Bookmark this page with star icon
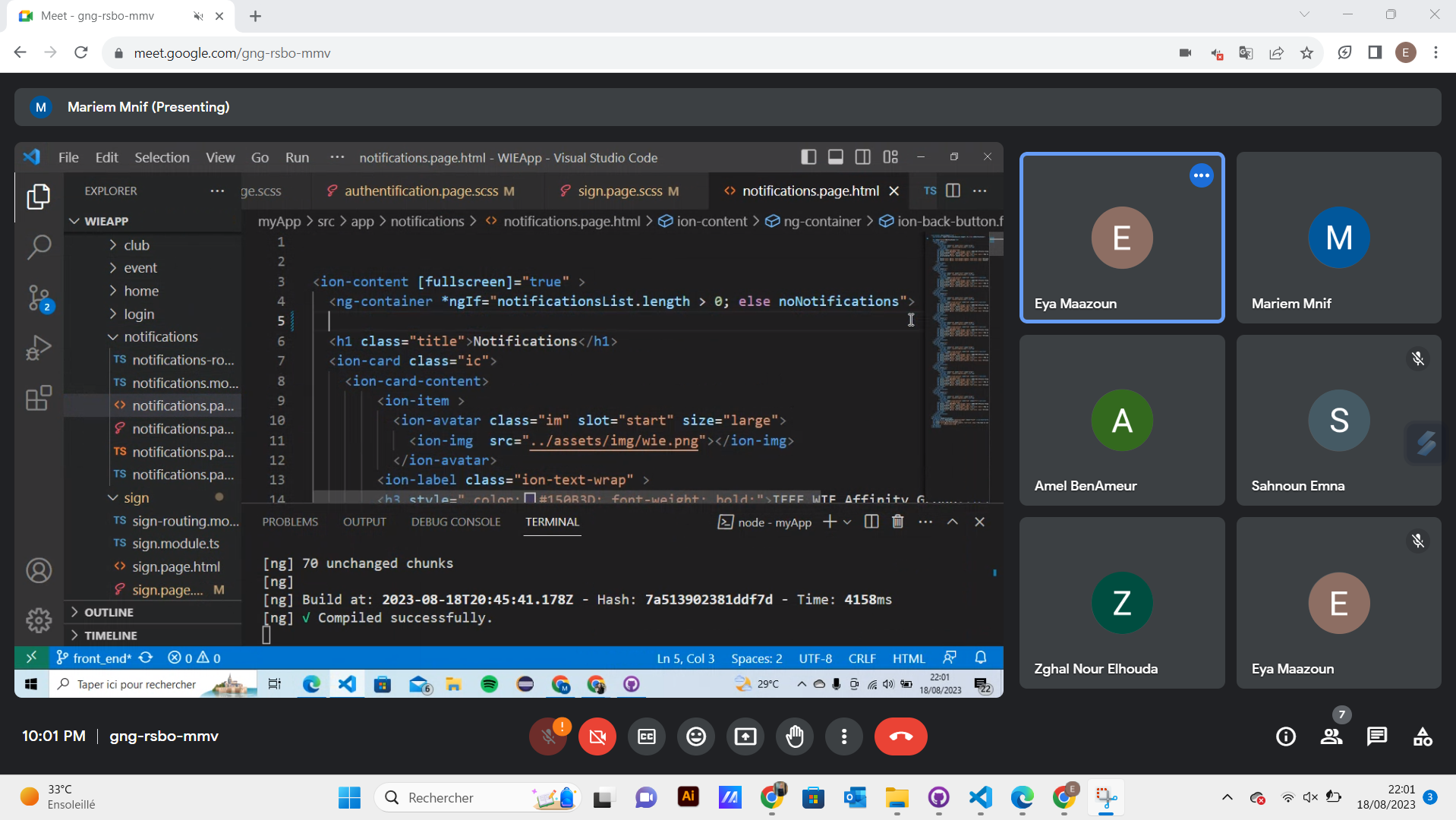The height and width of the screenshot is (820, 1456). click(1306, 52)
